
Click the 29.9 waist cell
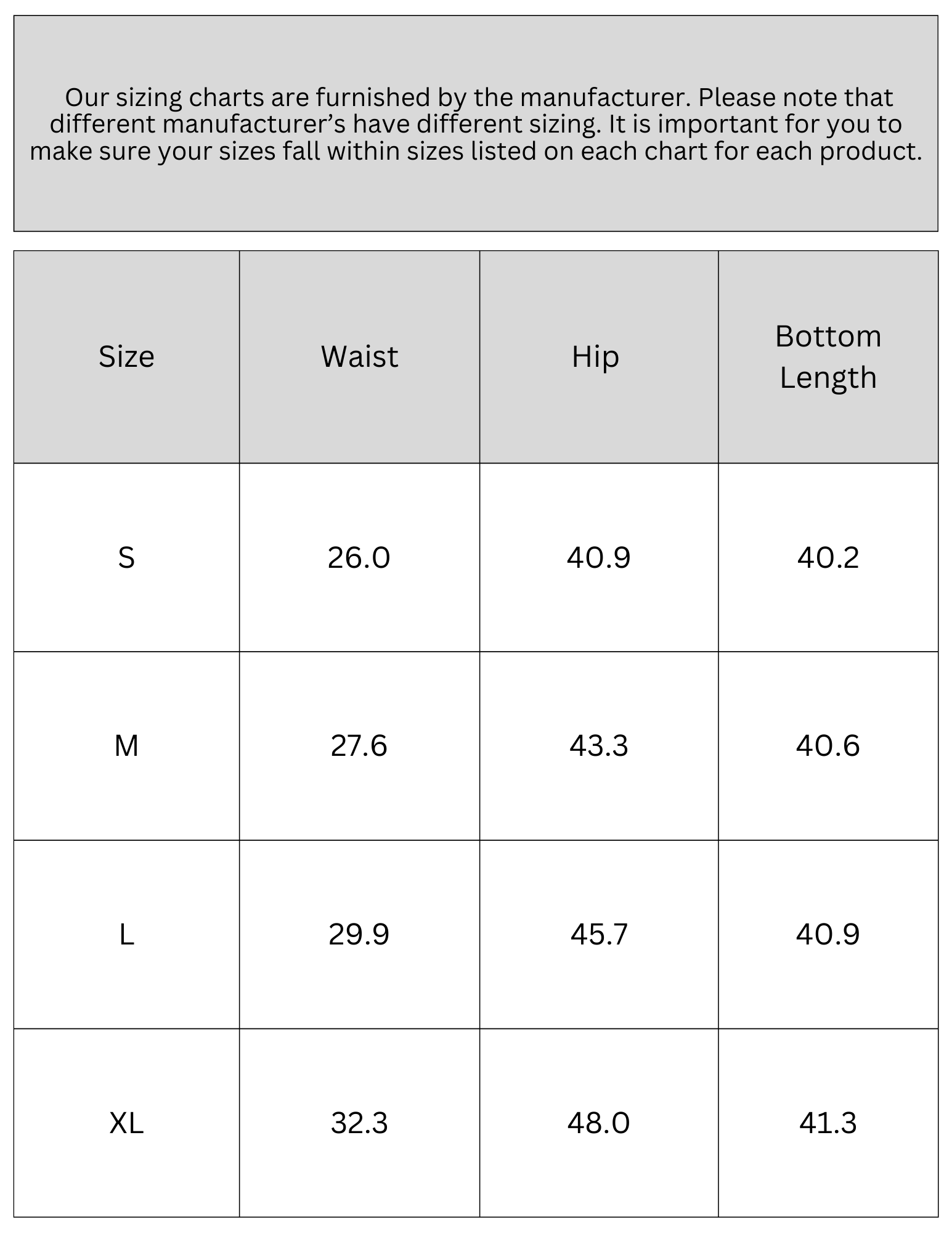[359, 934]
